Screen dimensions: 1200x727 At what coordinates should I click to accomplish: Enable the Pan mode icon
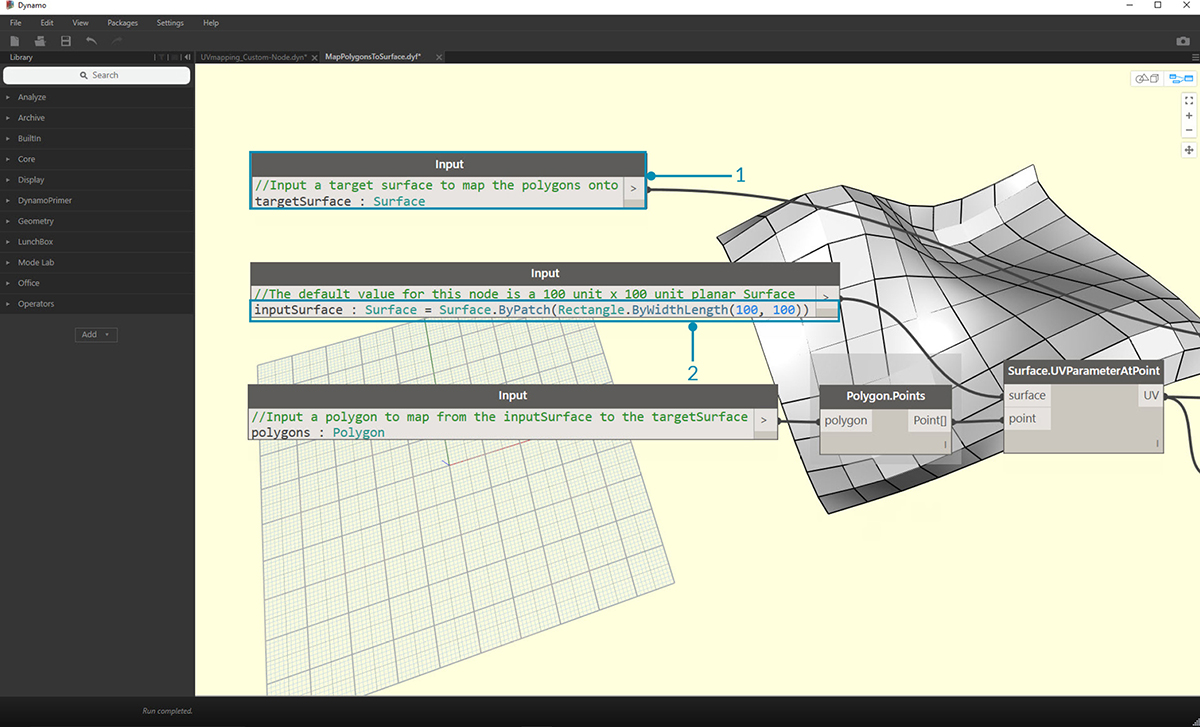tap(1189, 150)
